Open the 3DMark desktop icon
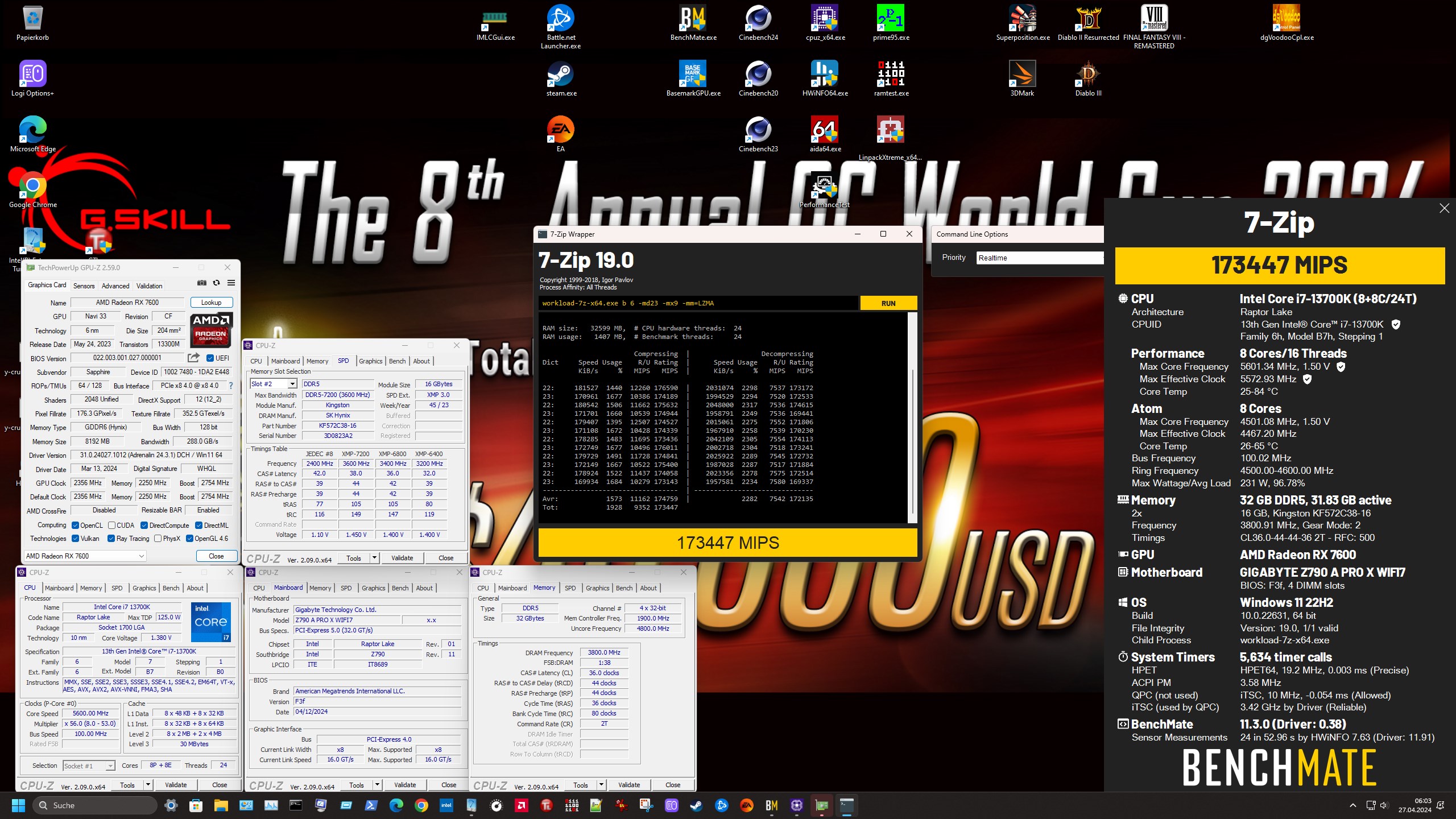 pos(1022,78)
